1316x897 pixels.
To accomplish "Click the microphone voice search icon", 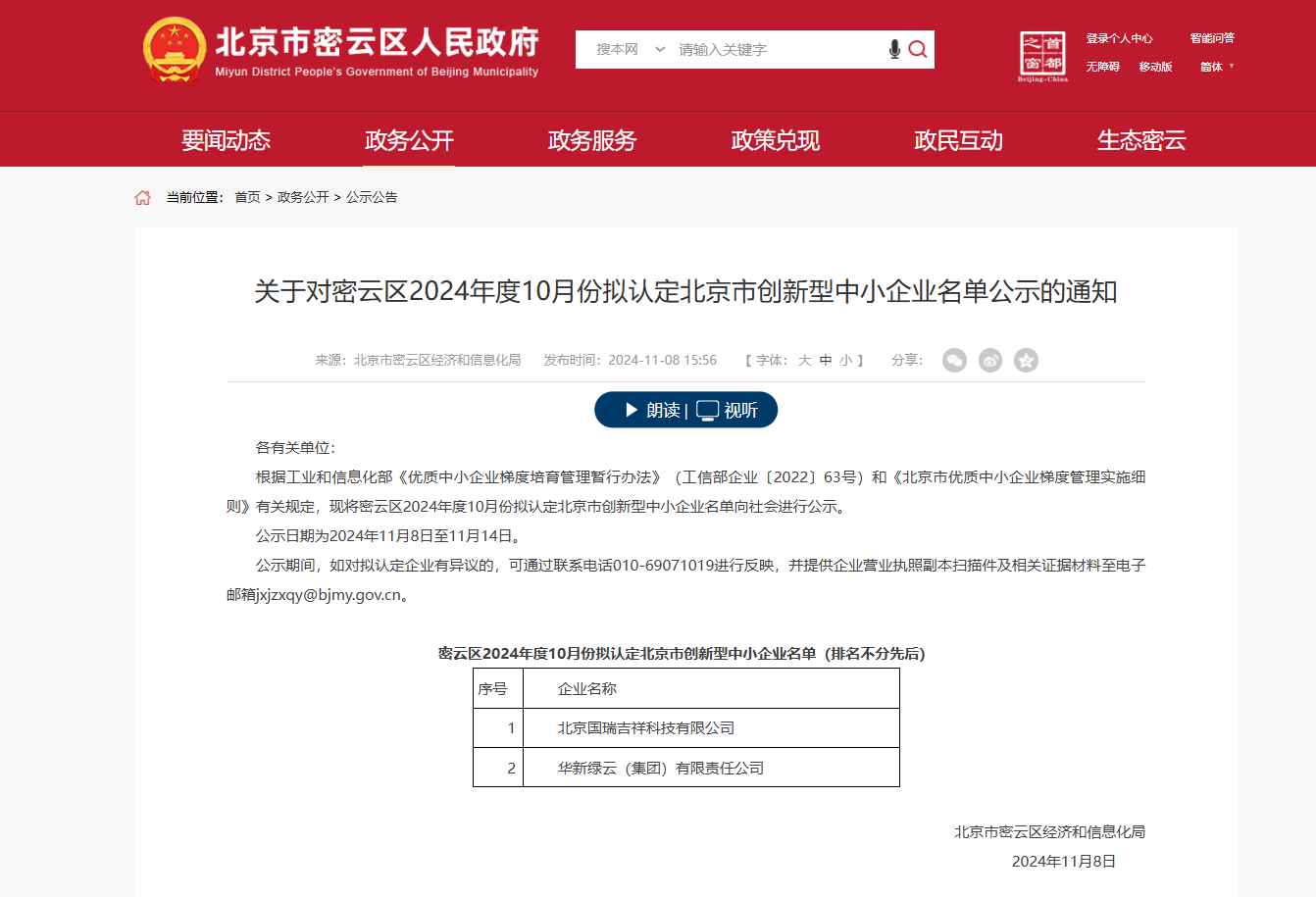I will pyautogui.click(x=894, y=49).
